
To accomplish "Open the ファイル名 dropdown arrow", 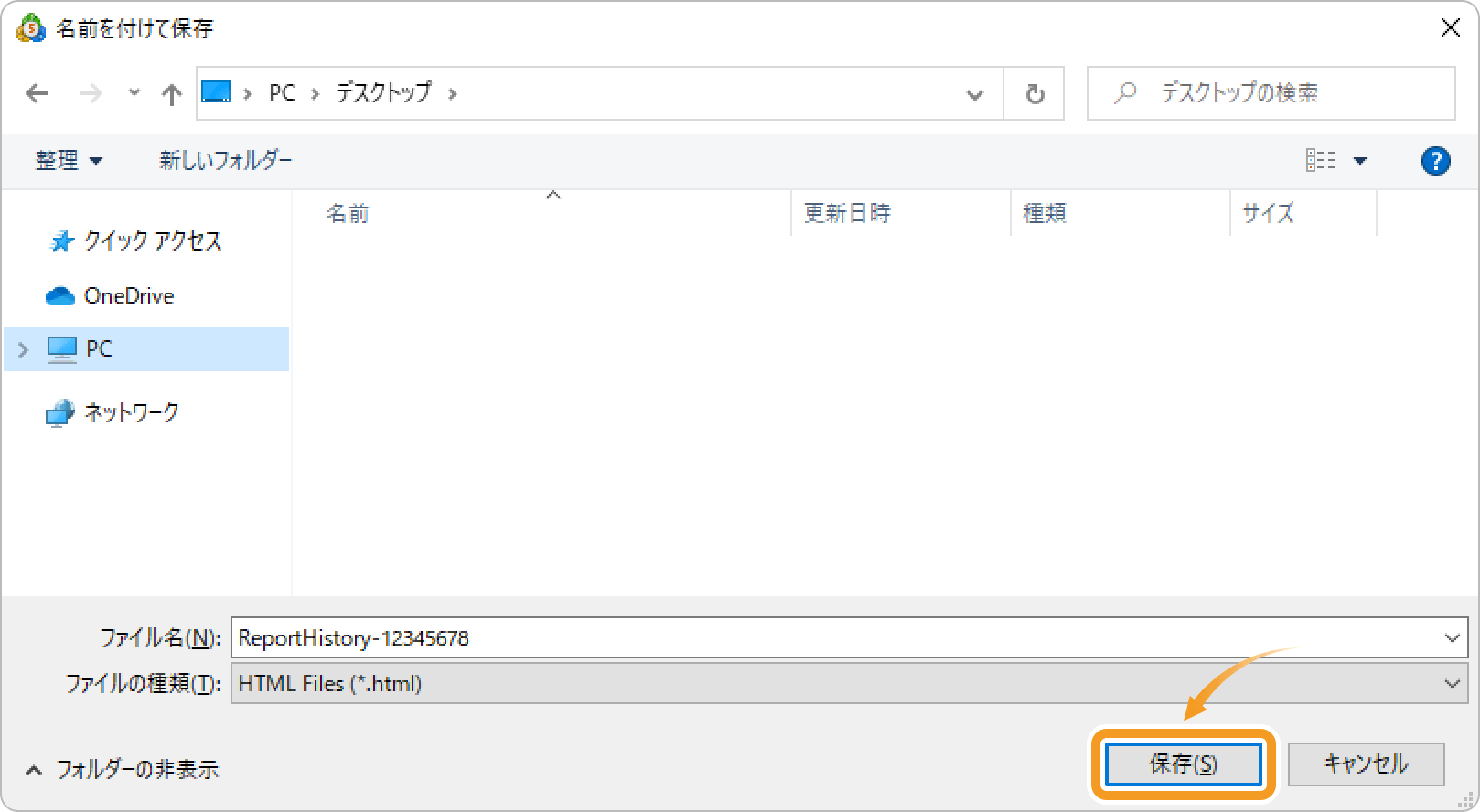I will click(1453, 637).
